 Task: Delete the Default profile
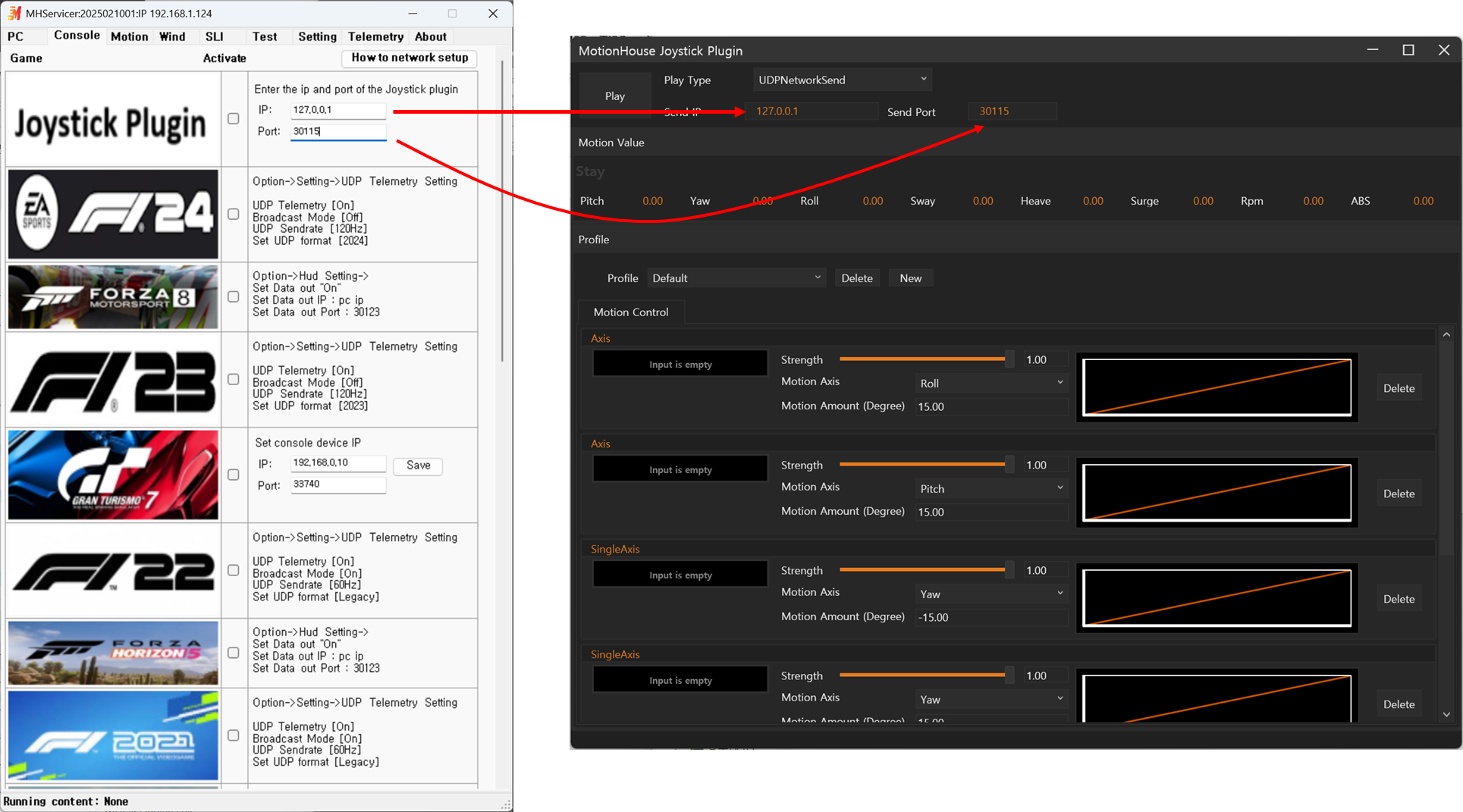(857, 278)
